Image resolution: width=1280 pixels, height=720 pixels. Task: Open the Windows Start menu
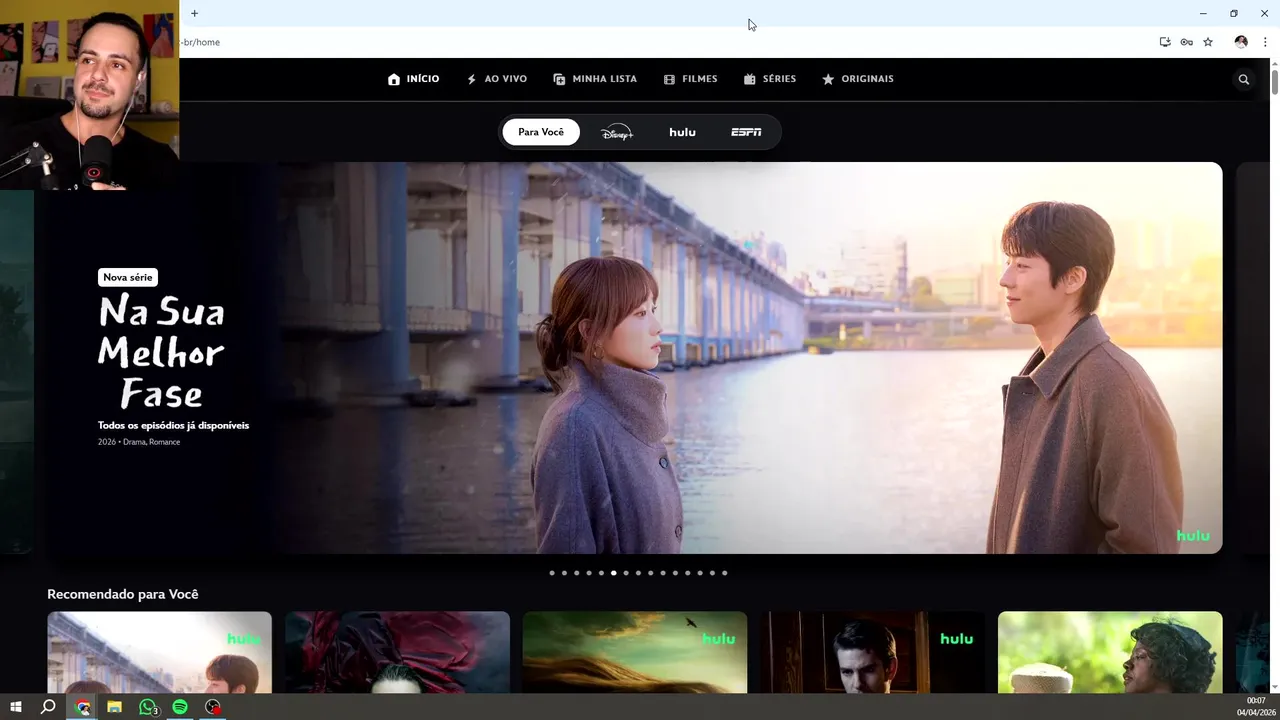click(16, 707)
